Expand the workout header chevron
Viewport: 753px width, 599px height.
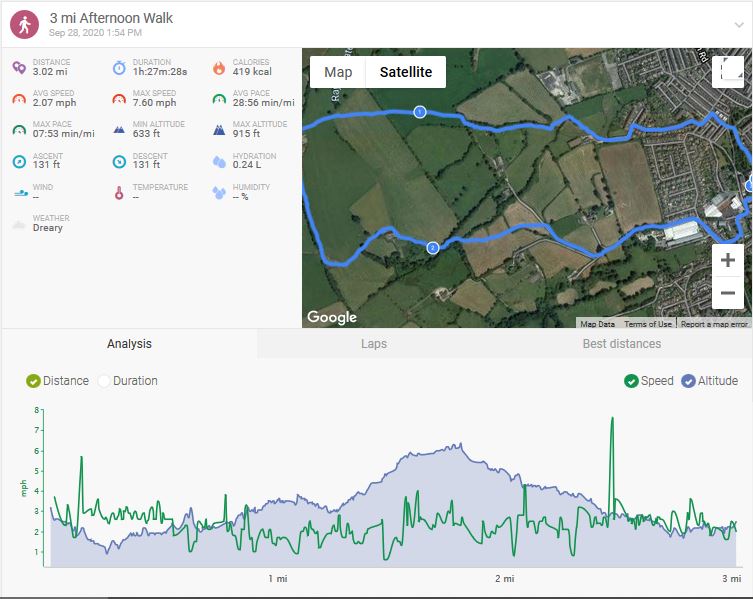[738, 25]
